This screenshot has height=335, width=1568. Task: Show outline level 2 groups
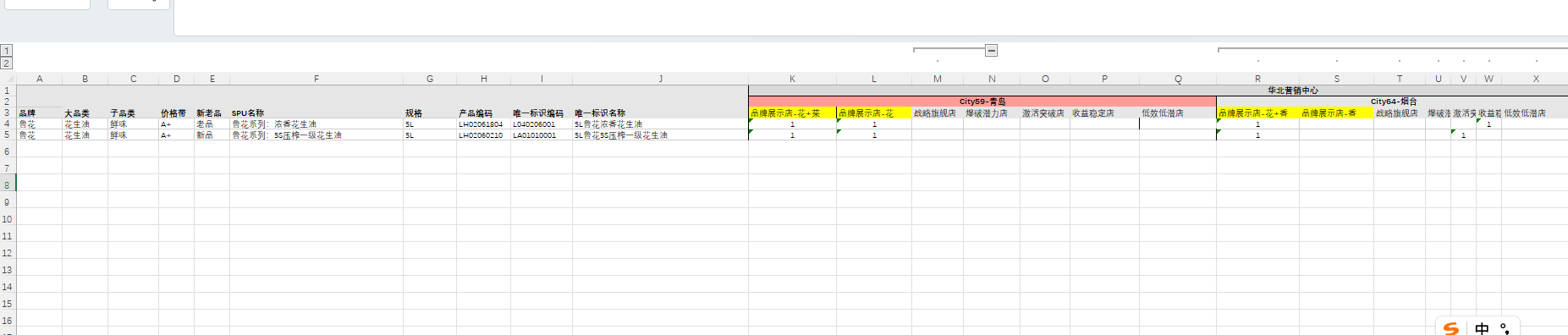[x=6, y=63]
